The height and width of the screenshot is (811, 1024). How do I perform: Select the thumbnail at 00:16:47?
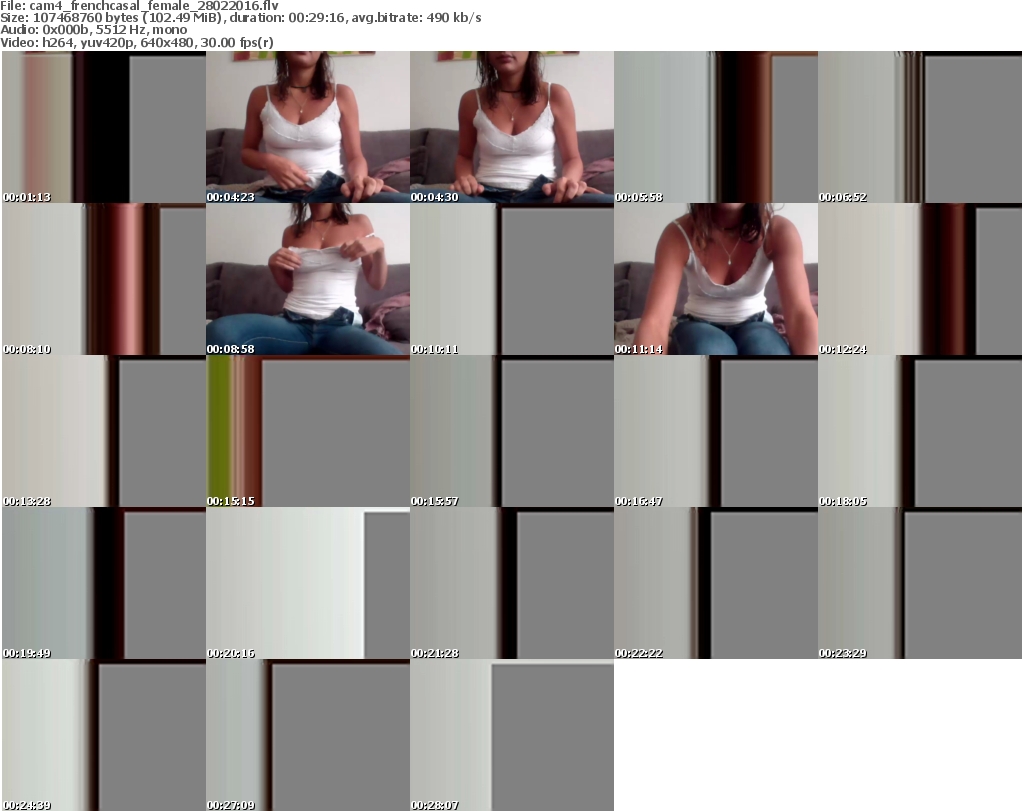point(716,431)
